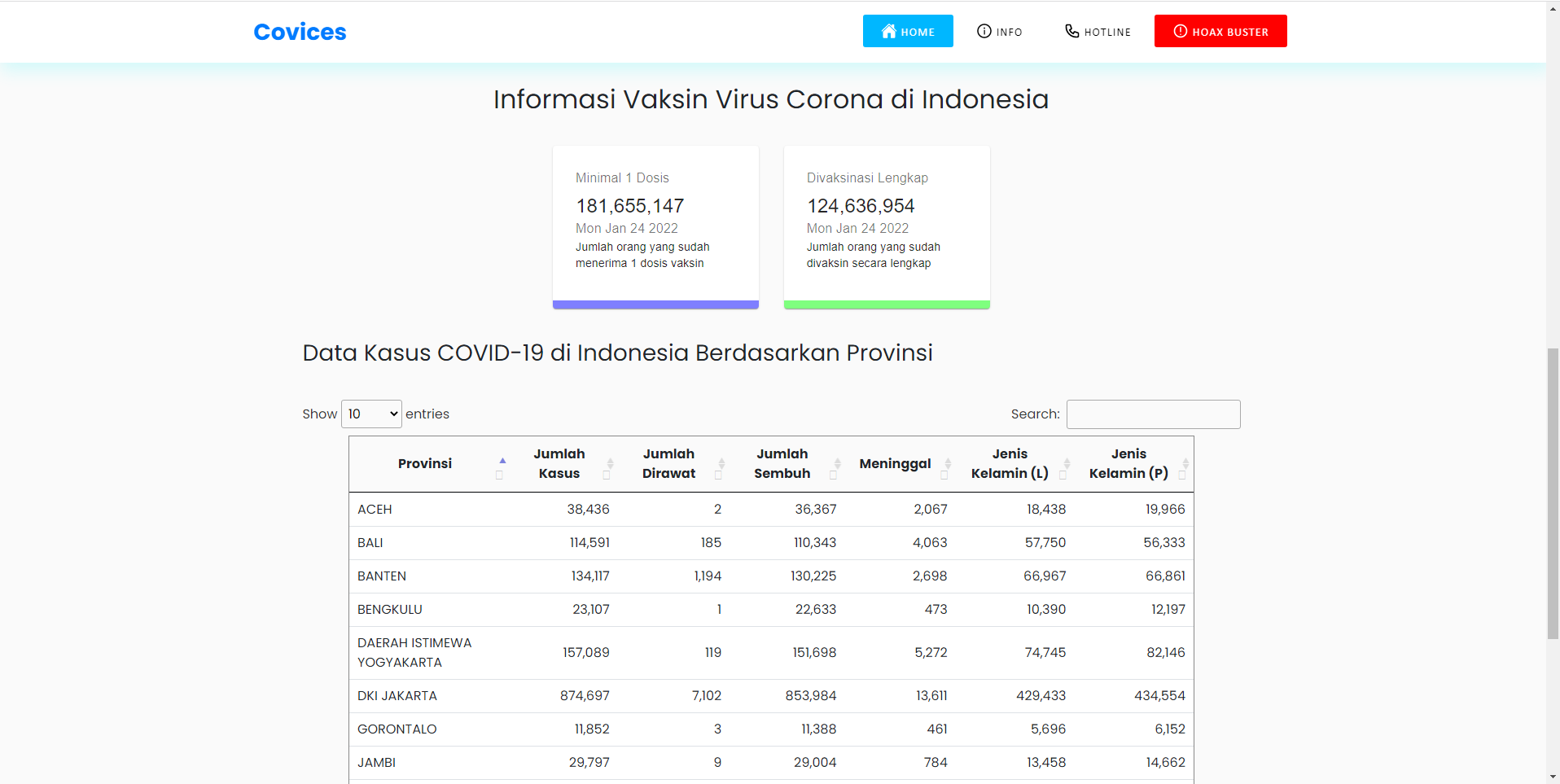Select the Divaksinasi Lengkap card
The image size is (1560, 784).
(x=887, y=227)
